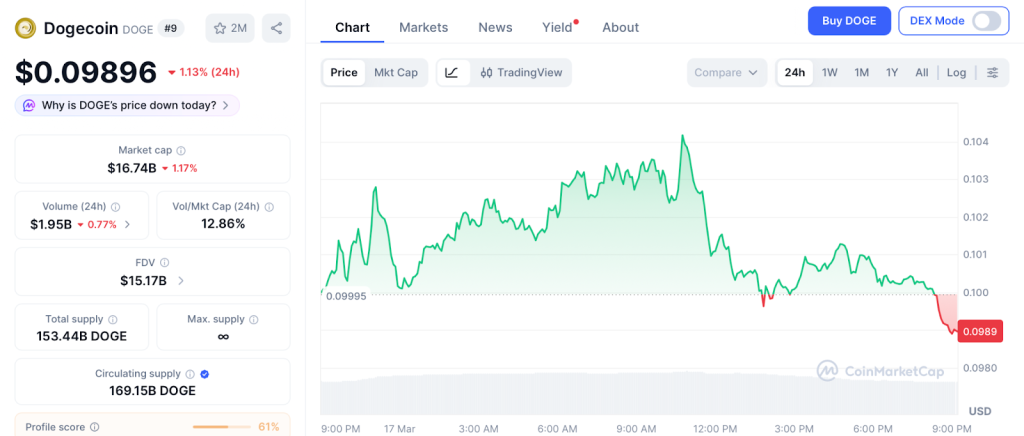Open the Compare dropdown
The width and height of the screenshot is (1024, 436).
pyautogui.click(x=726, y=73)
